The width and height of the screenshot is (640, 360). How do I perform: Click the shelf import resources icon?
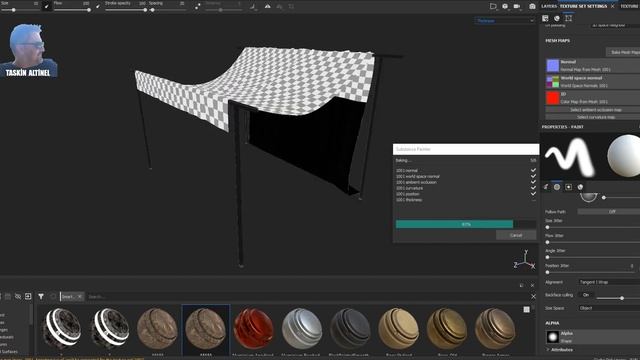click(28, 296)
